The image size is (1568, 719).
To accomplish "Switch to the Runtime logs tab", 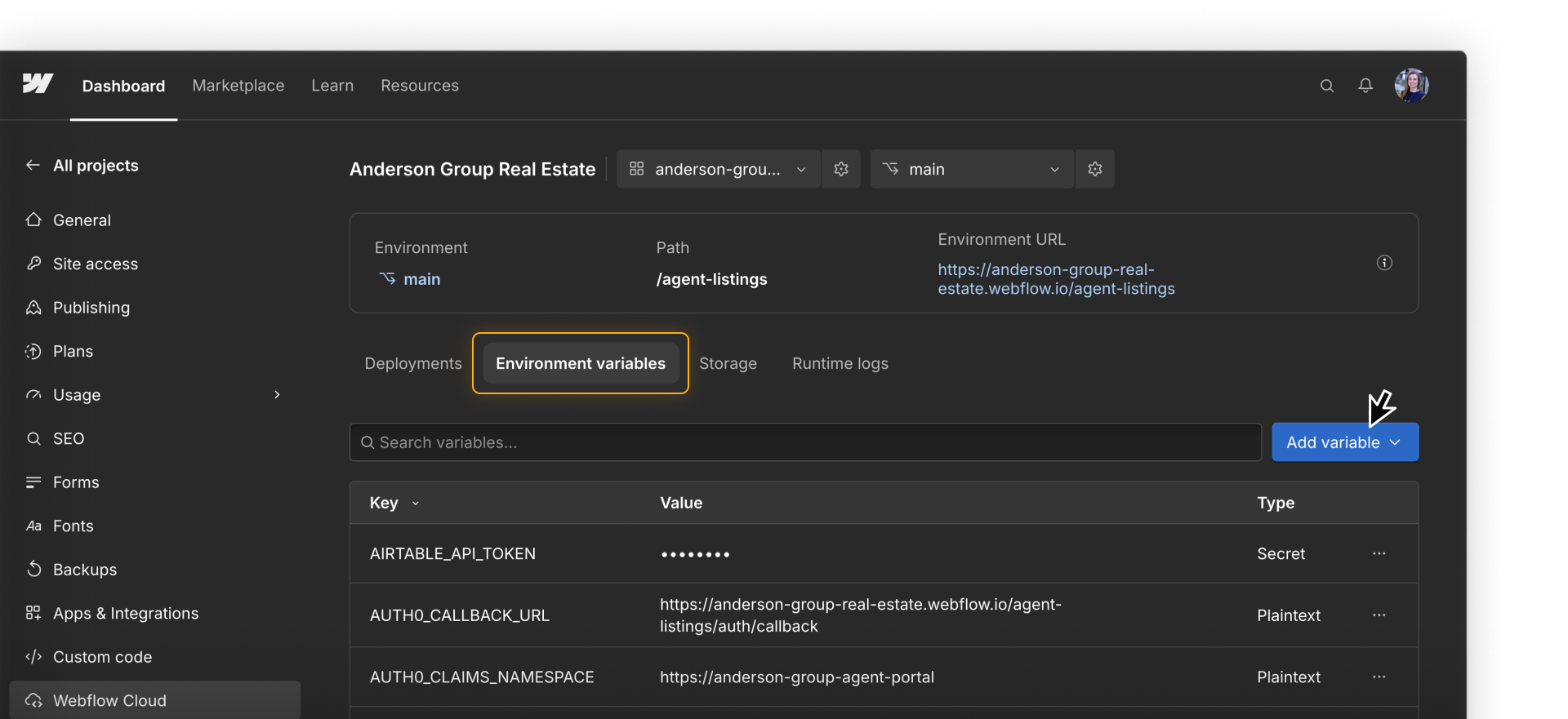I will click(840, 363).
